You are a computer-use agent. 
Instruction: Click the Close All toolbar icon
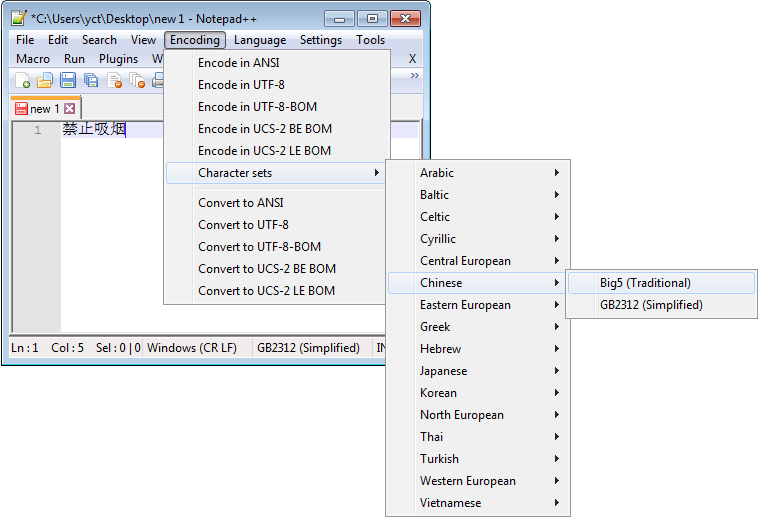pyautogui.click(x=138, y=81)
